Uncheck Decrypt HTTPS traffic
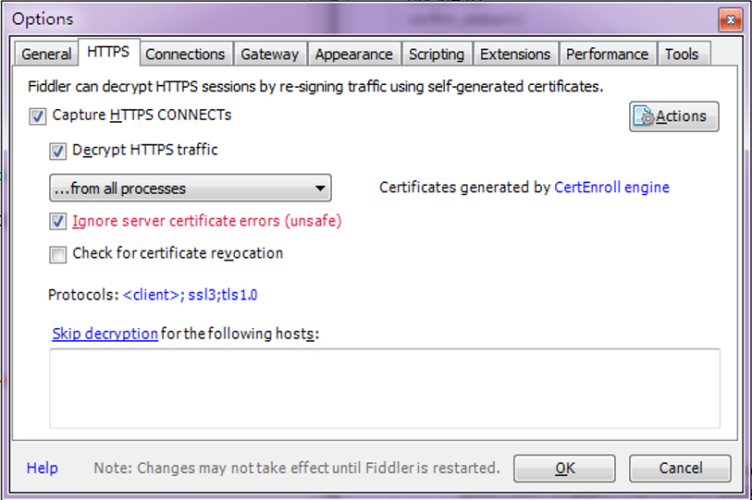The height and width of the screenshot is (500, 752). pyautogui.click(x=58, y=151)
